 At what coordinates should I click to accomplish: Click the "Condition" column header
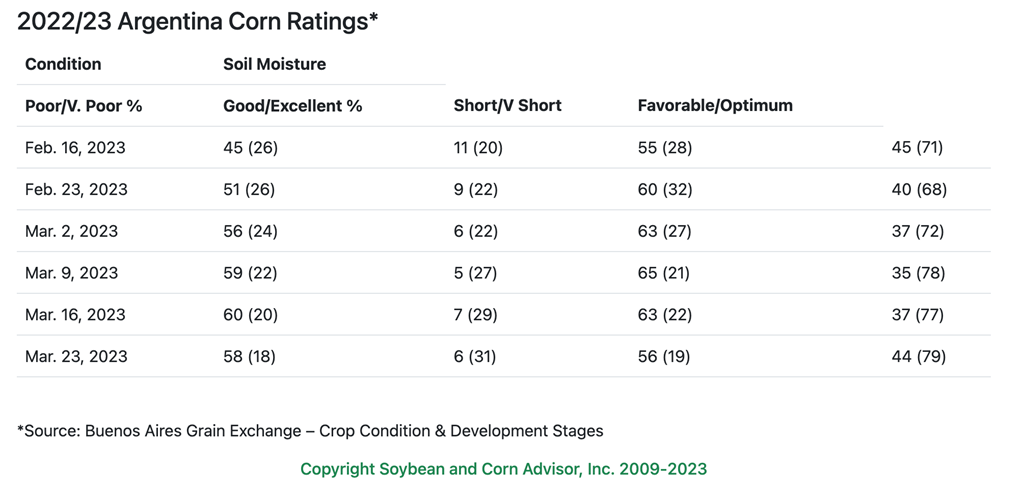(63, 64)
